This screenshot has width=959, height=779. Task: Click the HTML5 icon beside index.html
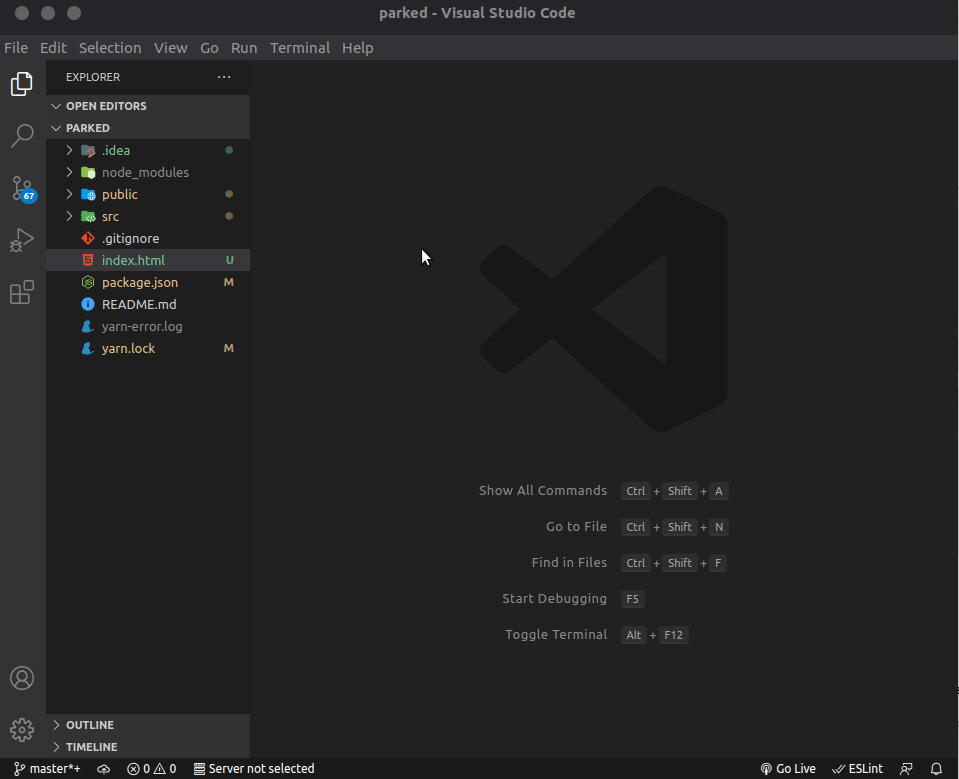tap(88, 260)
